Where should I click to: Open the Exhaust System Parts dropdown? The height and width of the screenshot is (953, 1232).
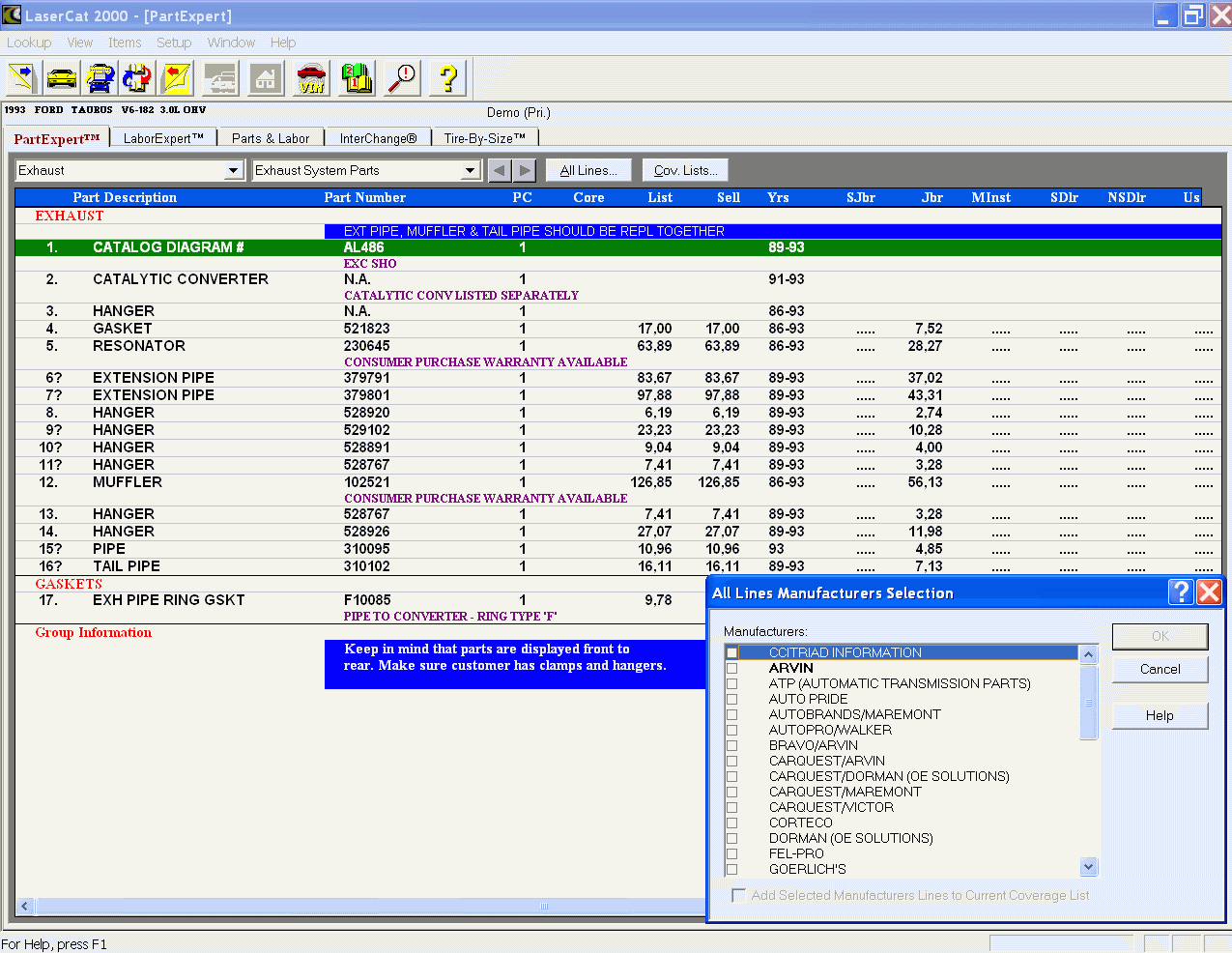click(x=470, y=170)
